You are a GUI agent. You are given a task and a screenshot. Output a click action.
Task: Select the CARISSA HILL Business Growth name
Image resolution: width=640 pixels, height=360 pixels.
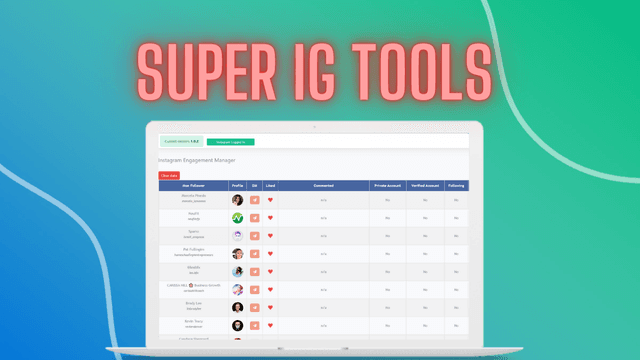pos(193,285)
